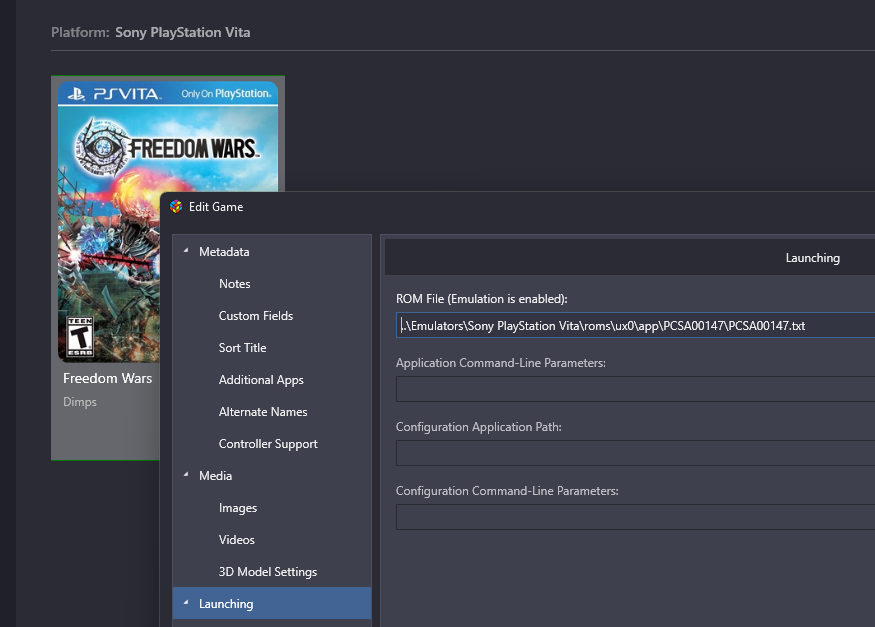This screenshot has height=627, width=875.
Task: Click the Edit Game window title
Action: tap(216, 207)
